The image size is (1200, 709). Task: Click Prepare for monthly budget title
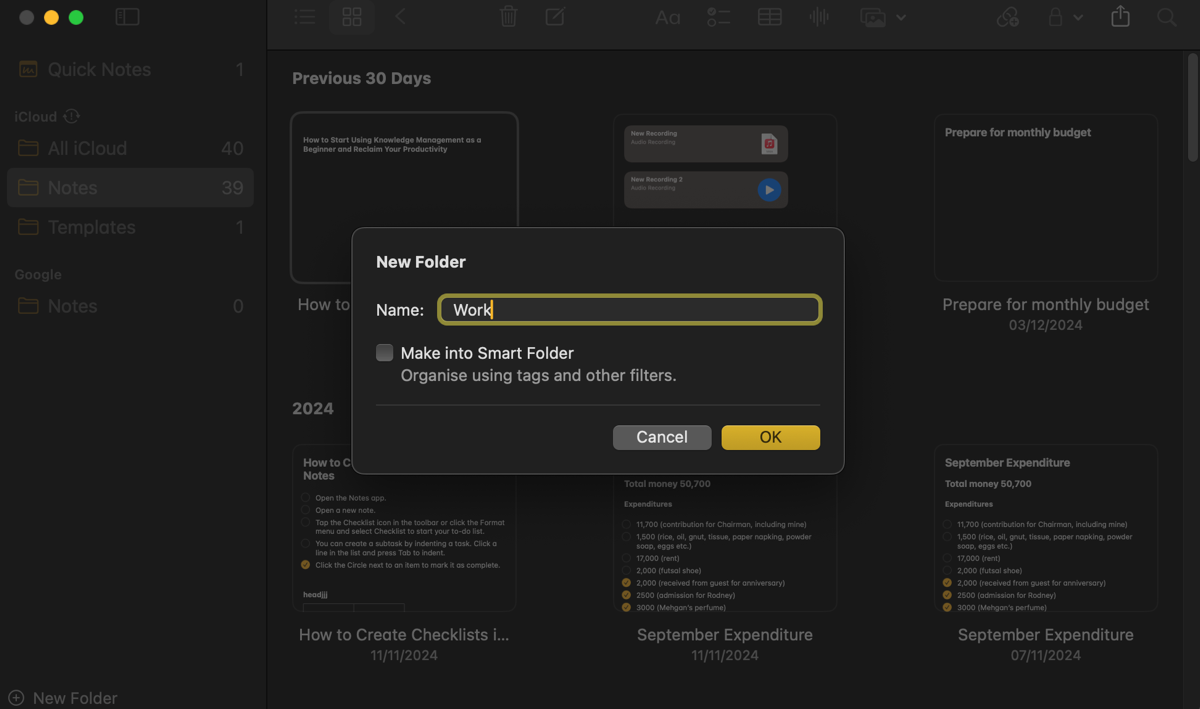(x=1046, y=304)
